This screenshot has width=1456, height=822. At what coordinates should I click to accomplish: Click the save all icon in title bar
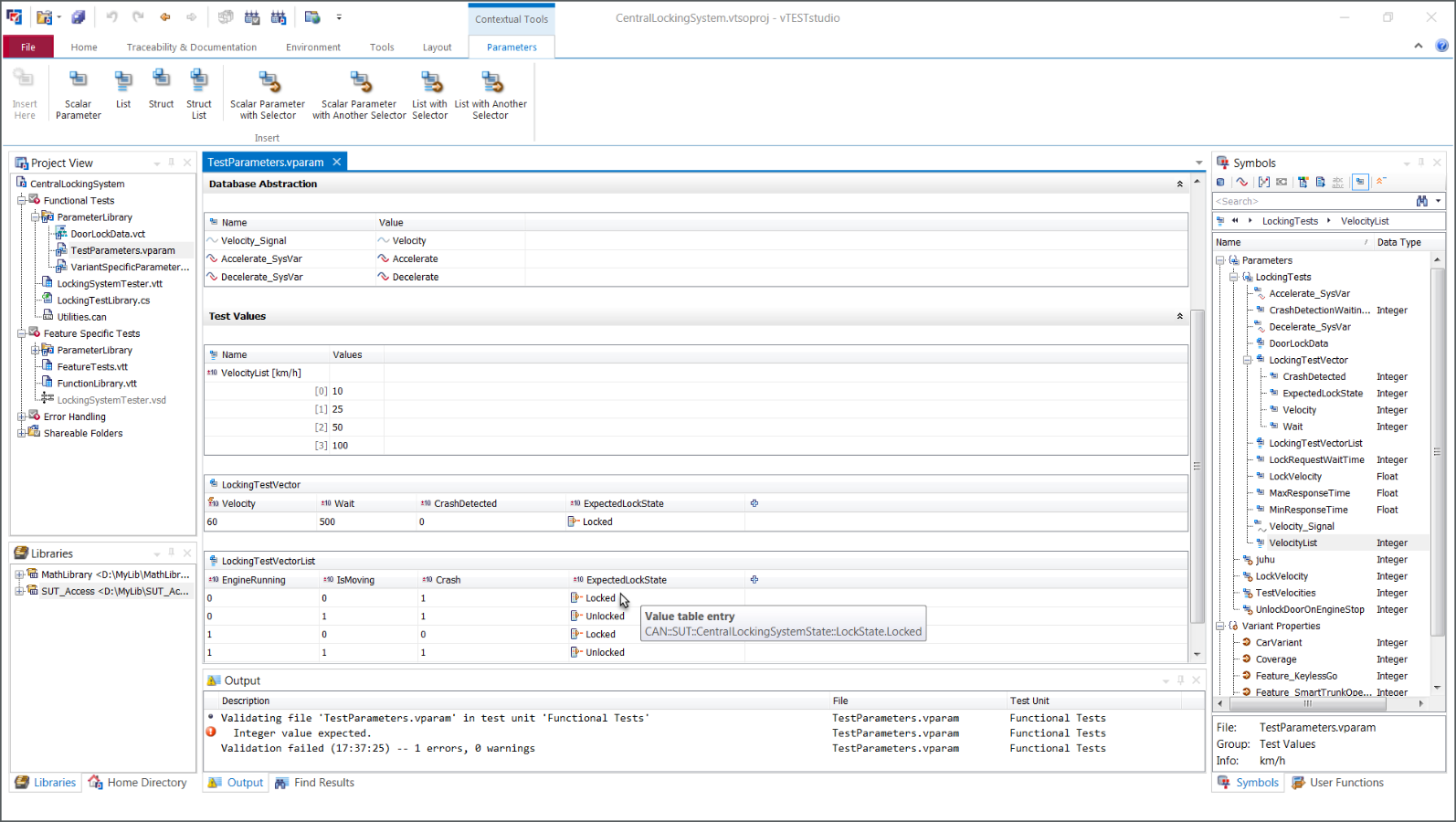point(79,17)
